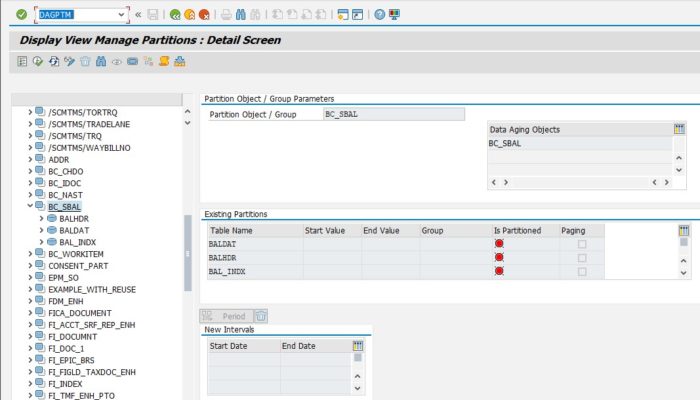Select CONSENT_PART in the tree
The width and height of the screenshot is (700, 400).
78,266
